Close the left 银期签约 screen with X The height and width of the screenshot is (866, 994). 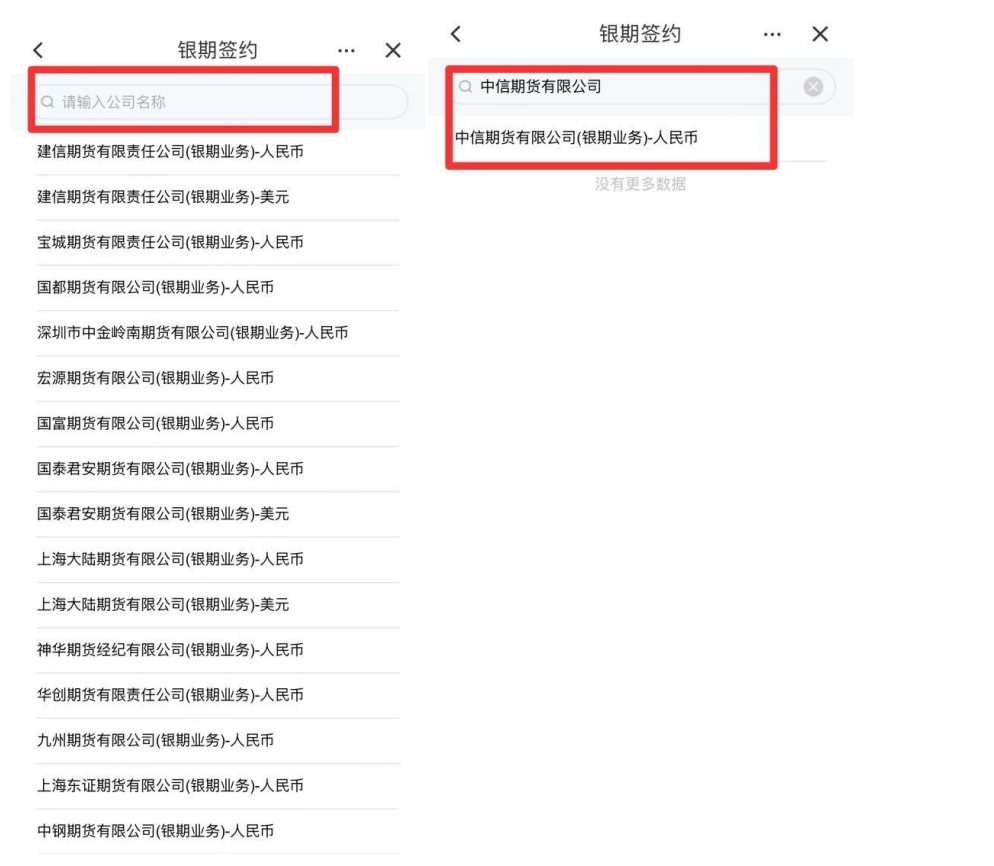coord(393,50)
